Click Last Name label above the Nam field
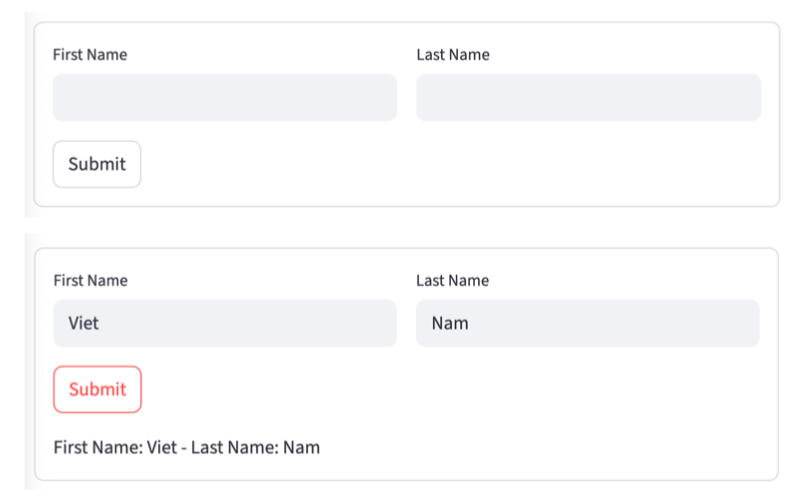The image size is (810, 490). 453,281
